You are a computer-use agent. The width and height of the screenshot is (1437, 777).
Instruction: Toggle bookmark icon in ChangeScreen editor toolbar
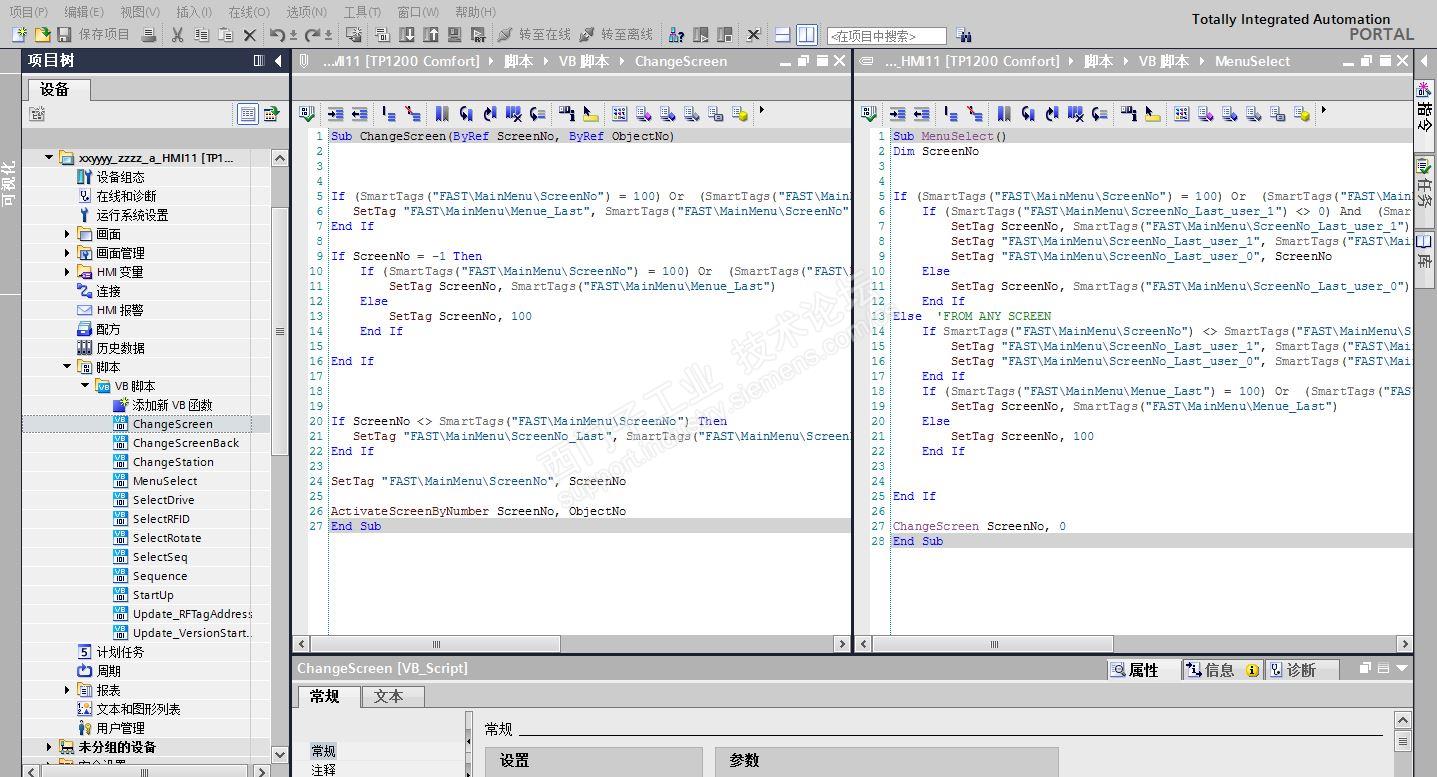pyautogui.click(x=441, y=114)
